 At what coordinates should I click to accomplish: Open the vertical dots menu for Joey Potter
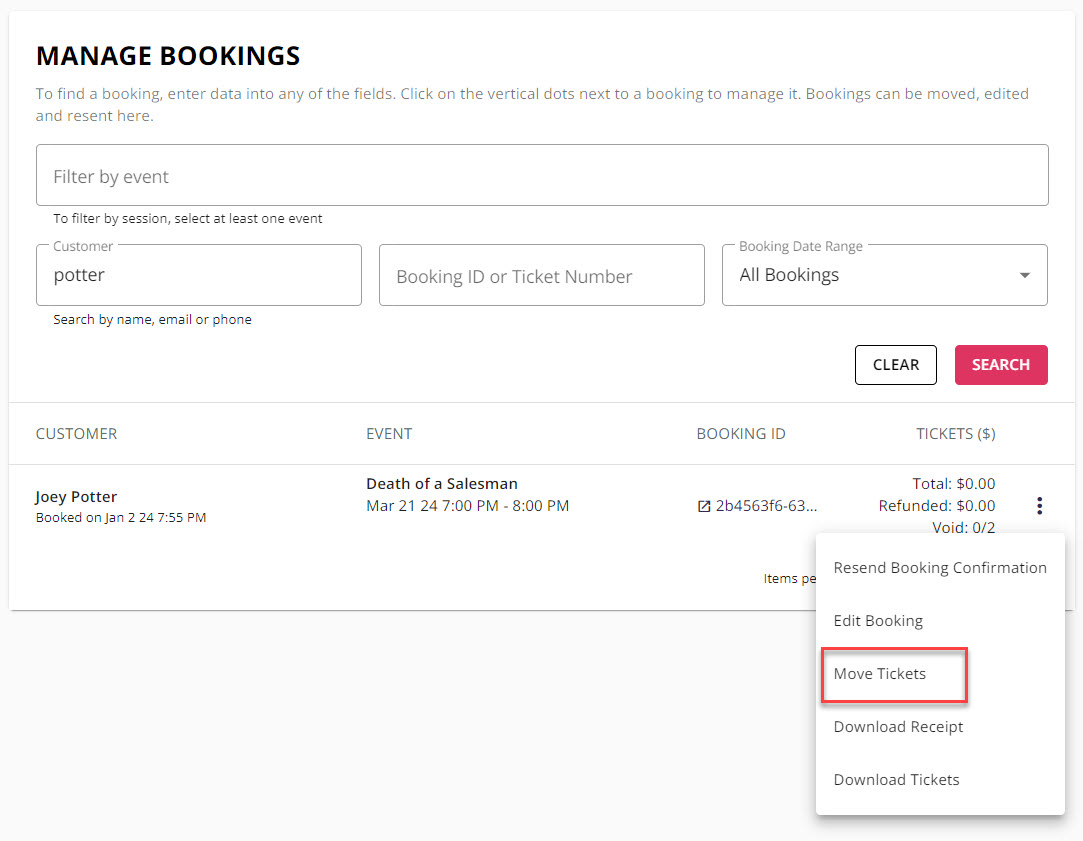(1039, 505)
